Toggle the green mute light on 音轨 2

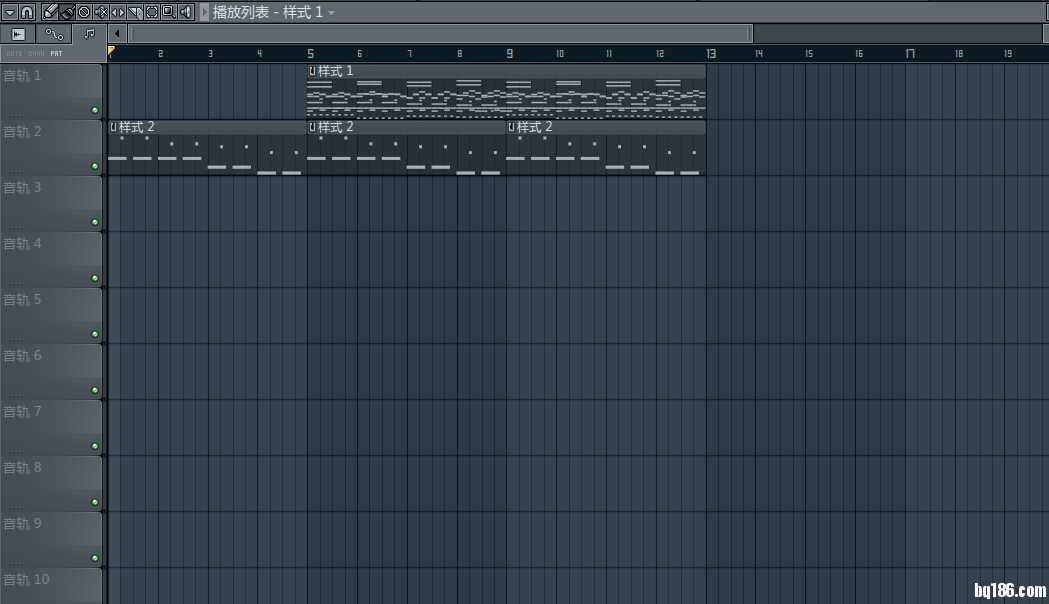click(95, 166)
